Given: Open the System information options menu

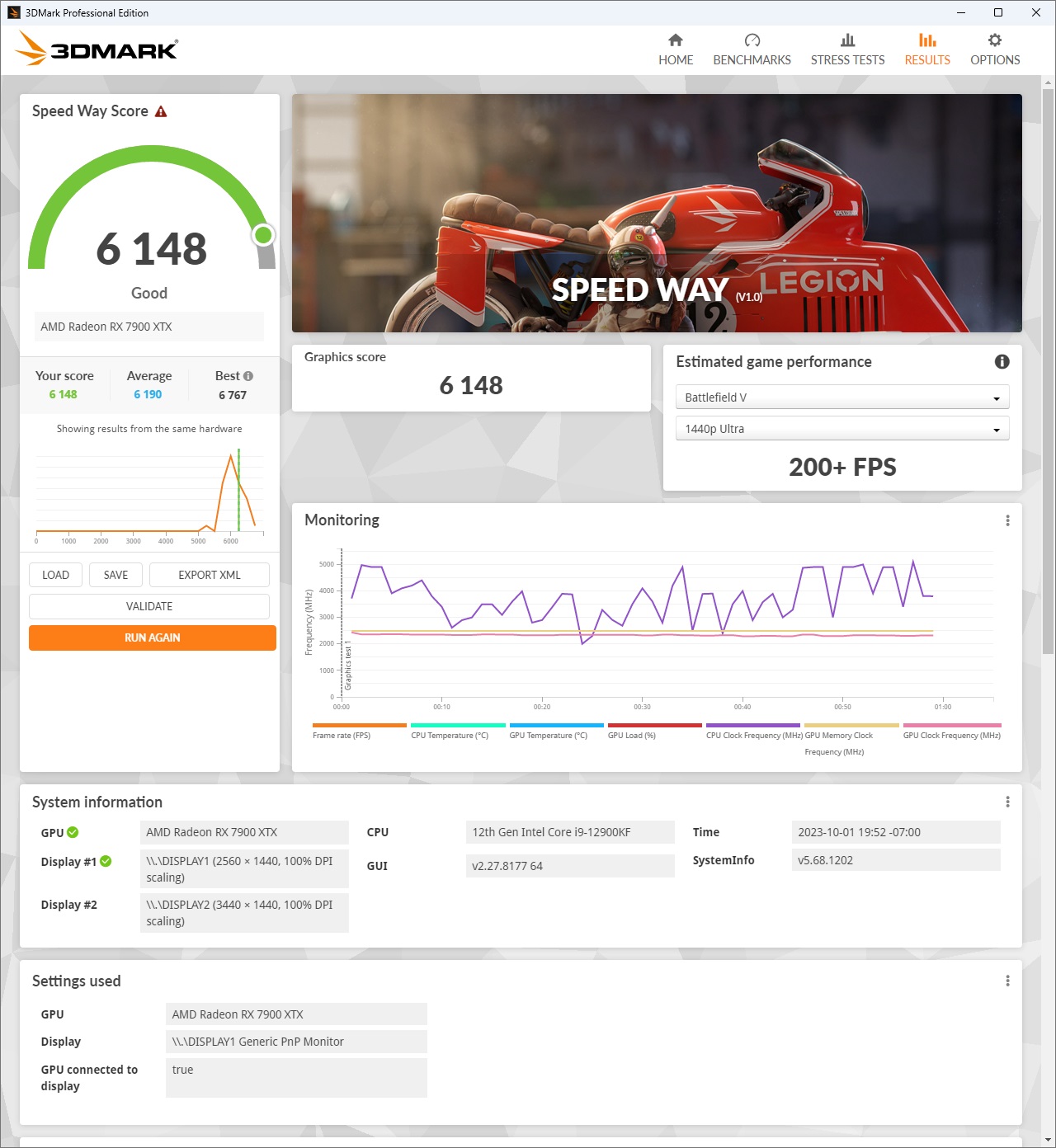Looking at the screenshot, I should [1007, 802].
